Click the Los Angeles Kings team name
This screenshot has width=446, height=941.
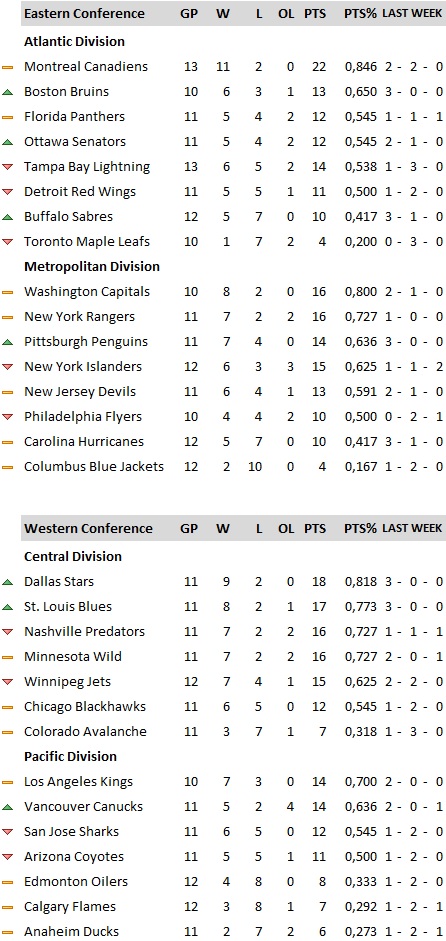tap(78, 781)
